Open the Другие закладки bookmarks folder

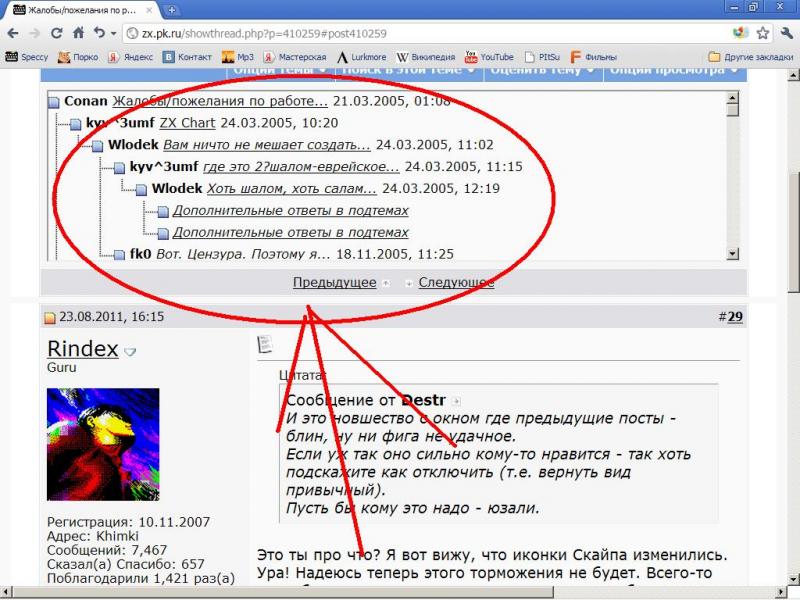click(750, 57)
